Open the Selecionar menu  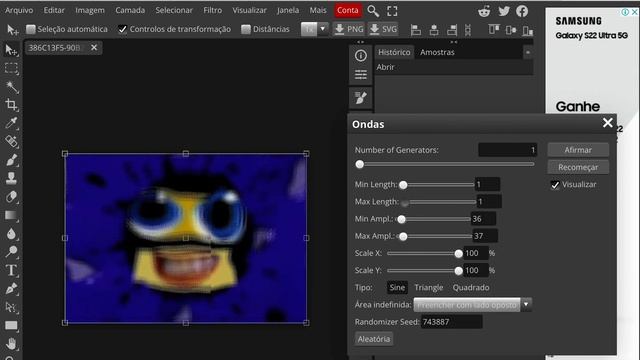[x=174, y=10]
